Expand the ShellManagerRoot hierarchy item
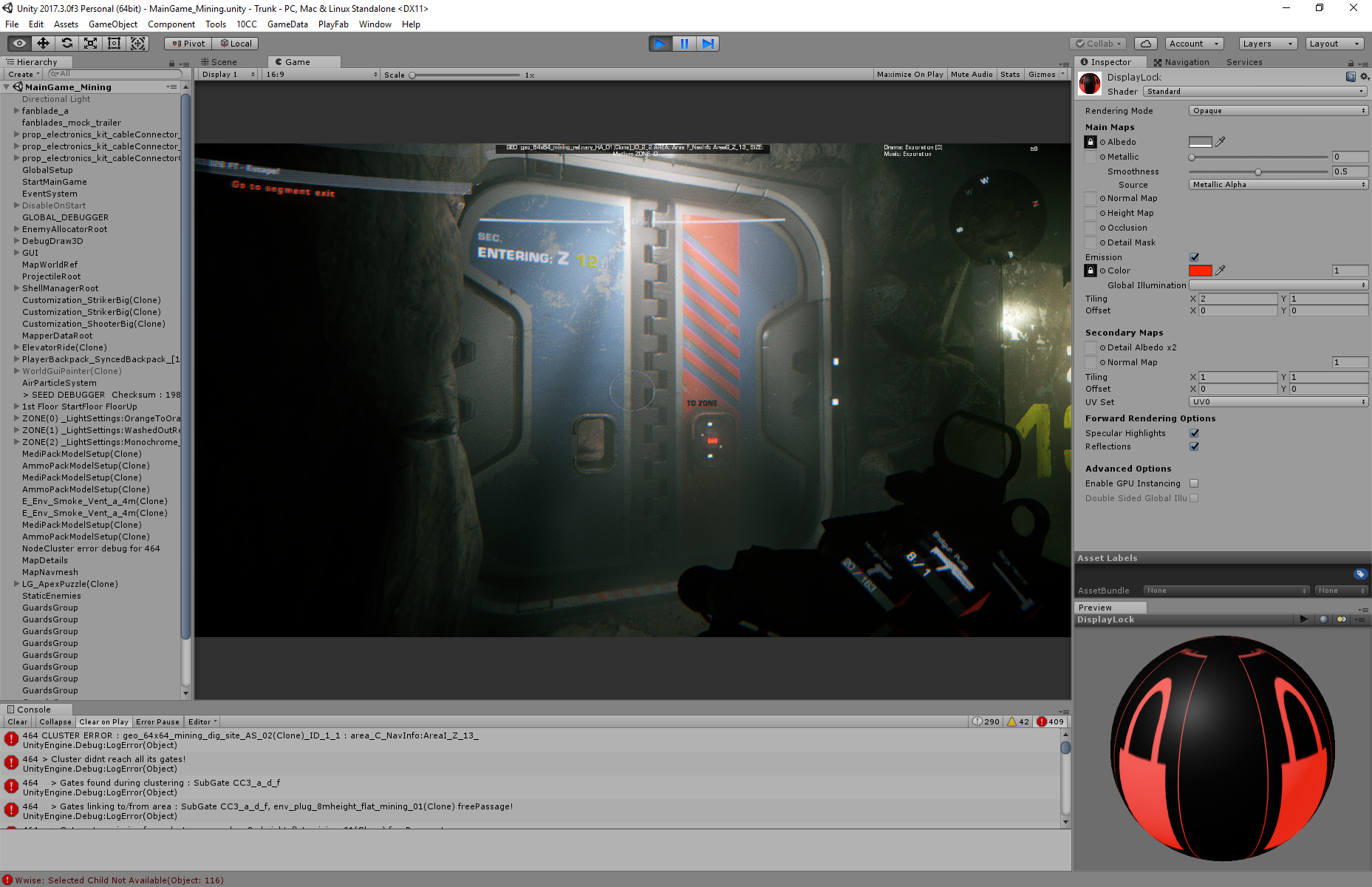Viewport: 1372px width, 887px height. coord(16,288)
